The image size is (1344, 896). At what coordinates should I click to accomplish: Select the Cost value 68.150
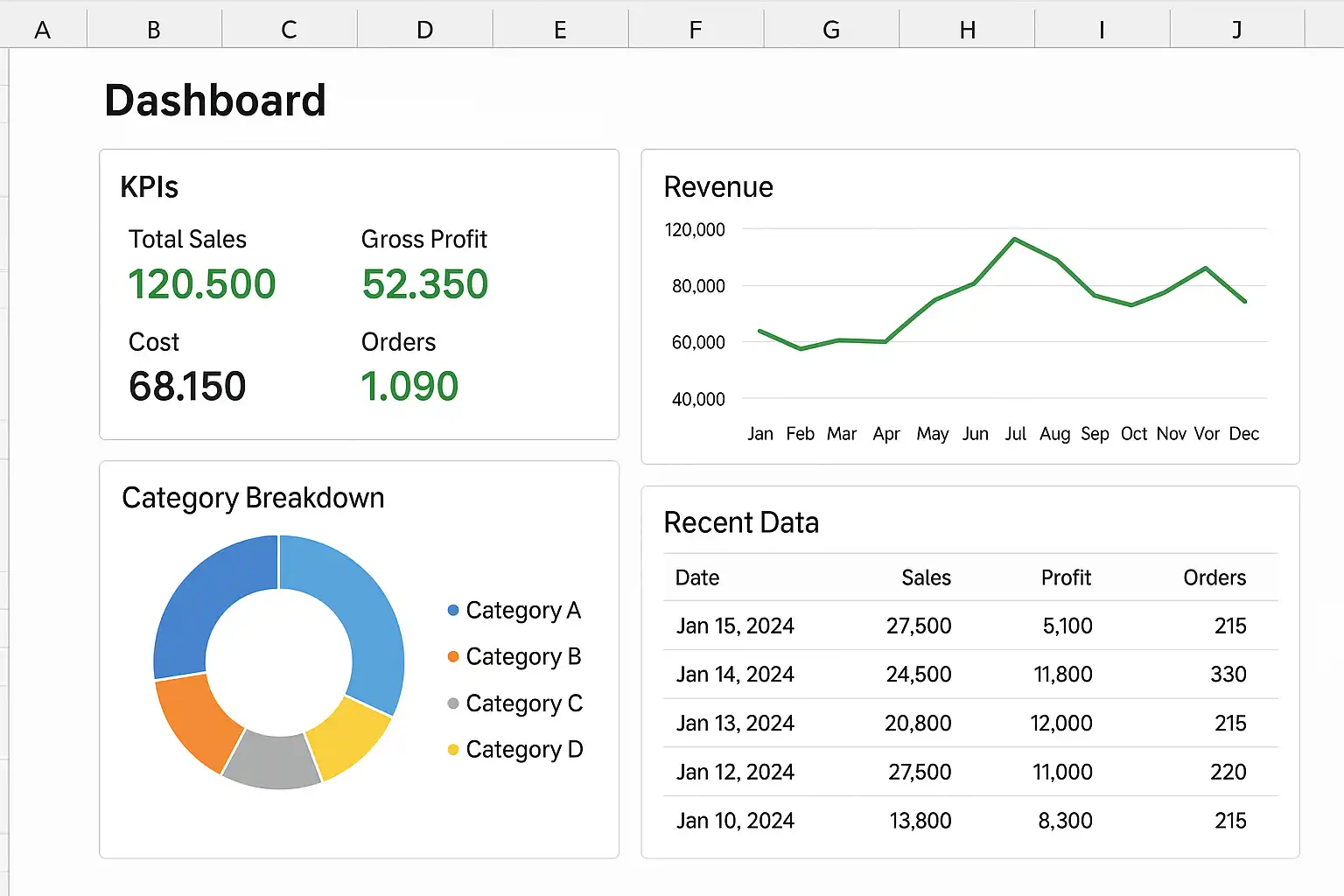187,387
